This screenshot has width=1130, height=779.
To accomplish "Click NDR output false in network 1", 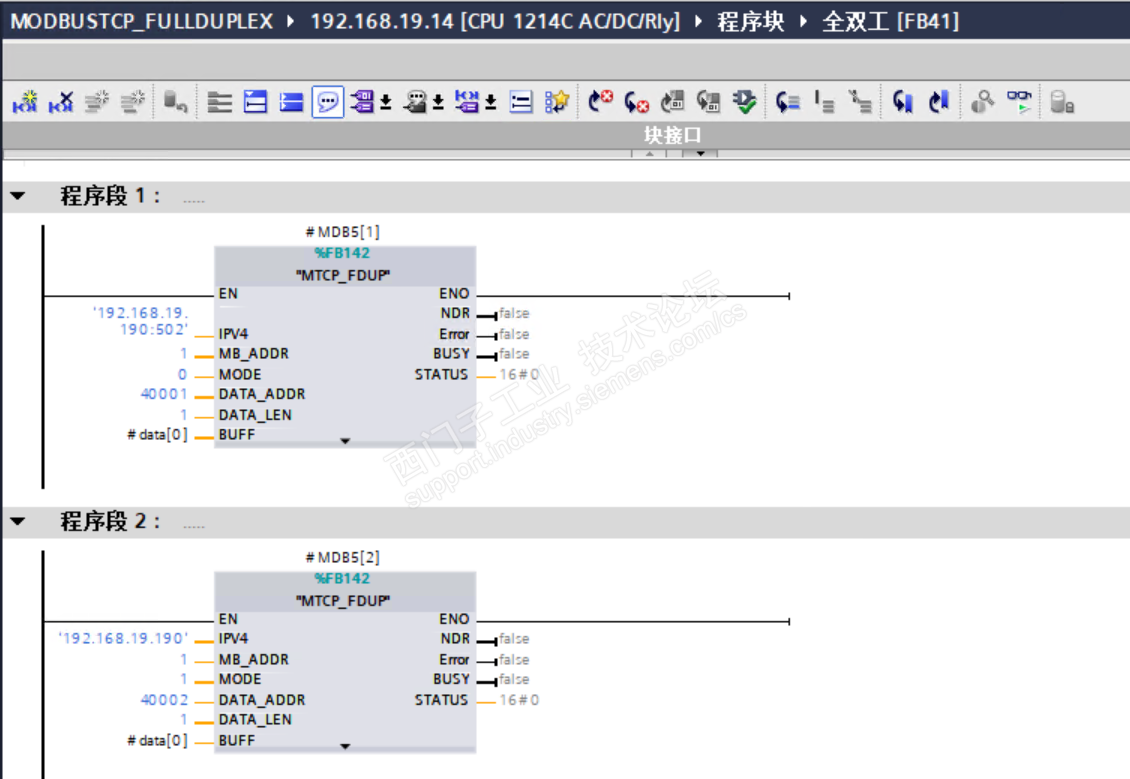I will click(x=514, y=313).
